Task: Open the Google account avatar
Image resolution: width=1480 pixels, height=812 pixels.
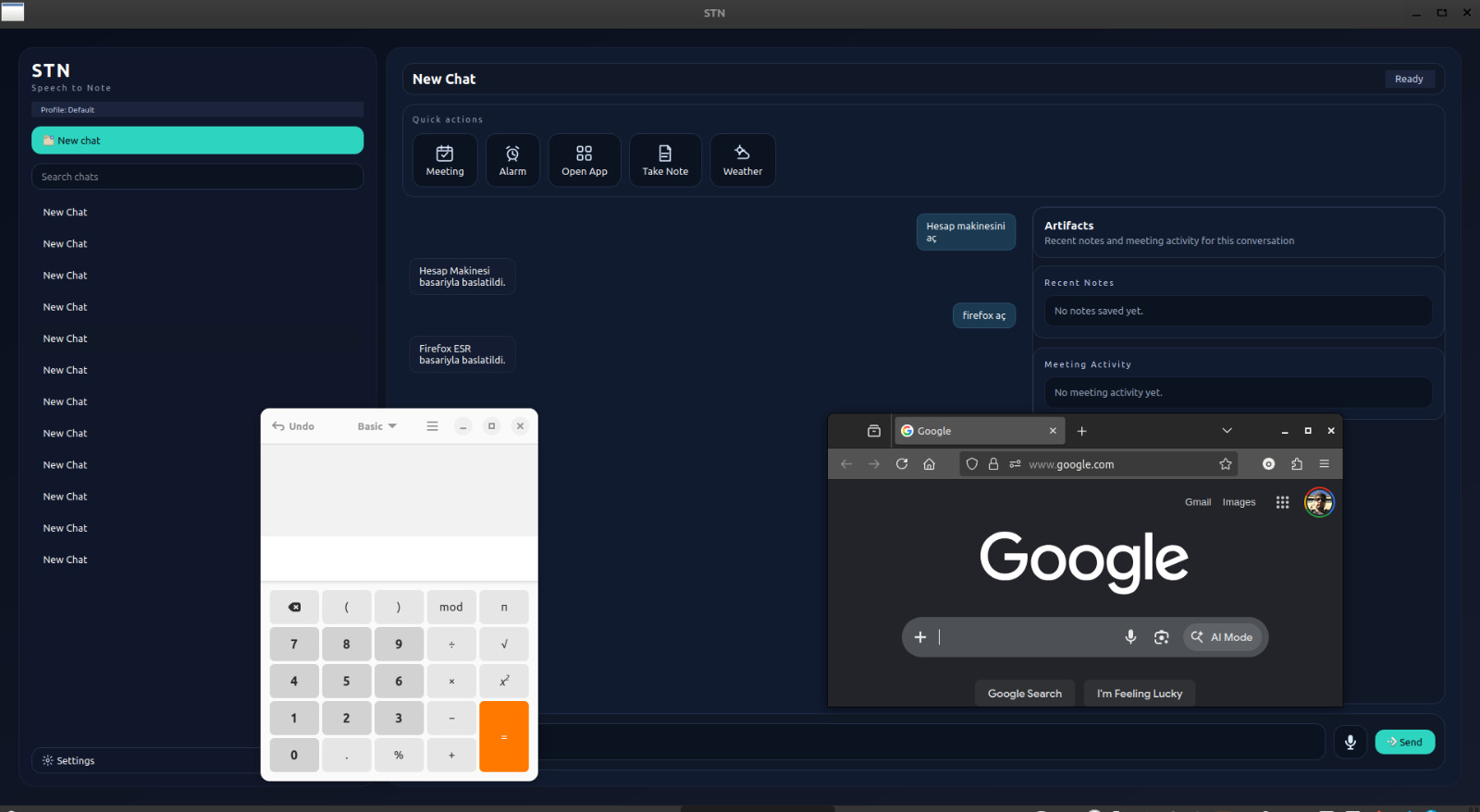Action: 1319,502
